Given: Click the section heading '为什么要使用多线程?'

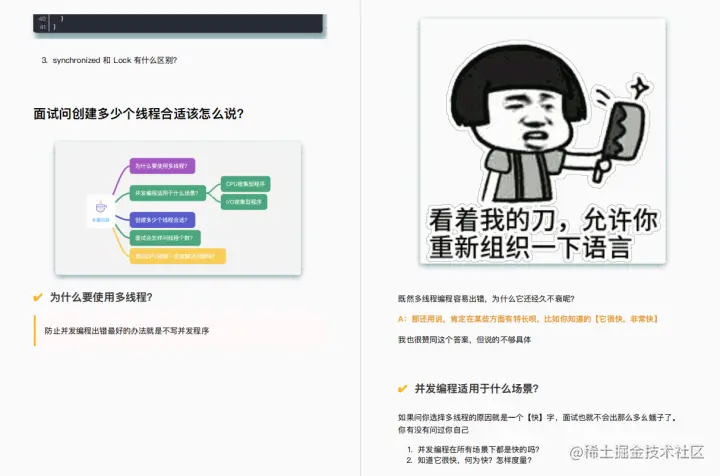Looking at the screenshot, I should 101,297.
